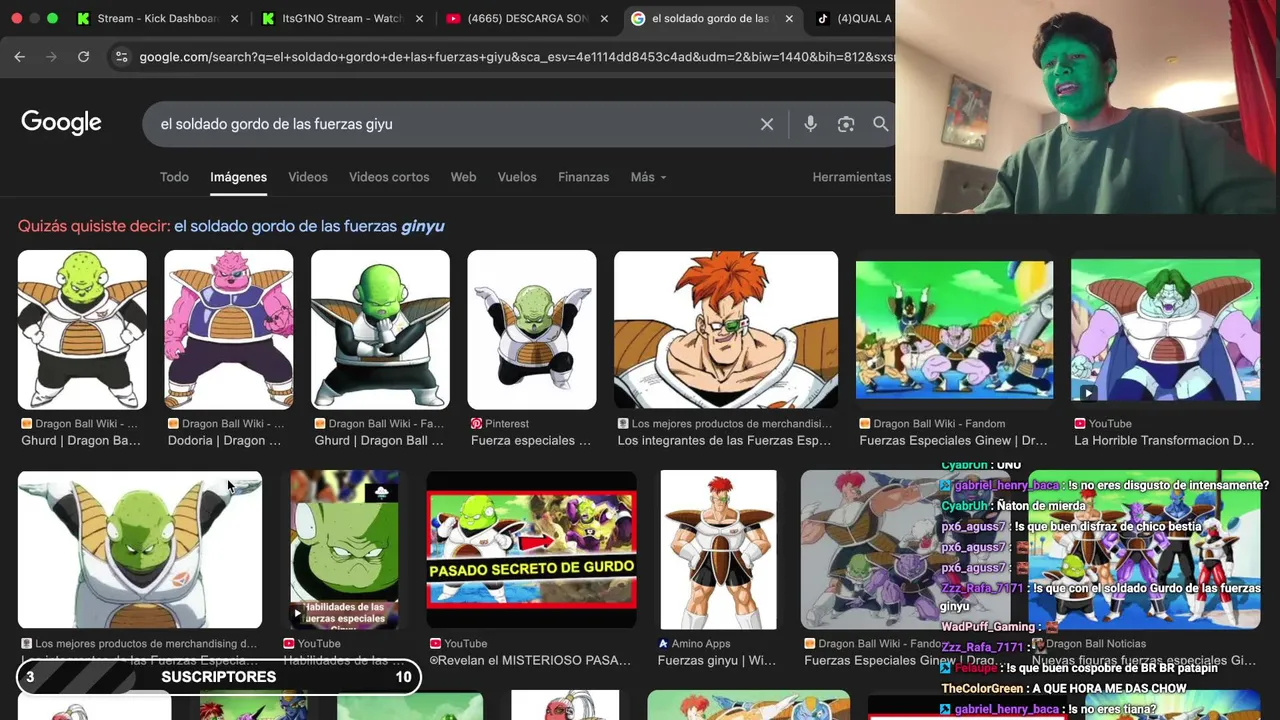Click the magnifier search icon
The width and height of the screenshot is (1280, 720).
(x=880, y=124)
